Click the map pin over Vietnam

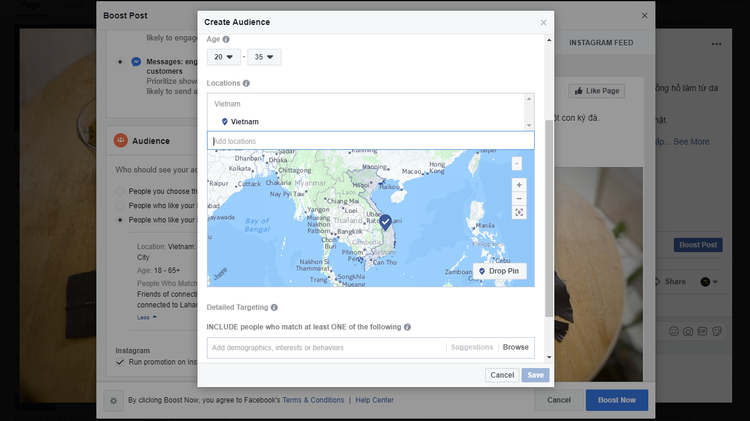click(x=386, y=222)
